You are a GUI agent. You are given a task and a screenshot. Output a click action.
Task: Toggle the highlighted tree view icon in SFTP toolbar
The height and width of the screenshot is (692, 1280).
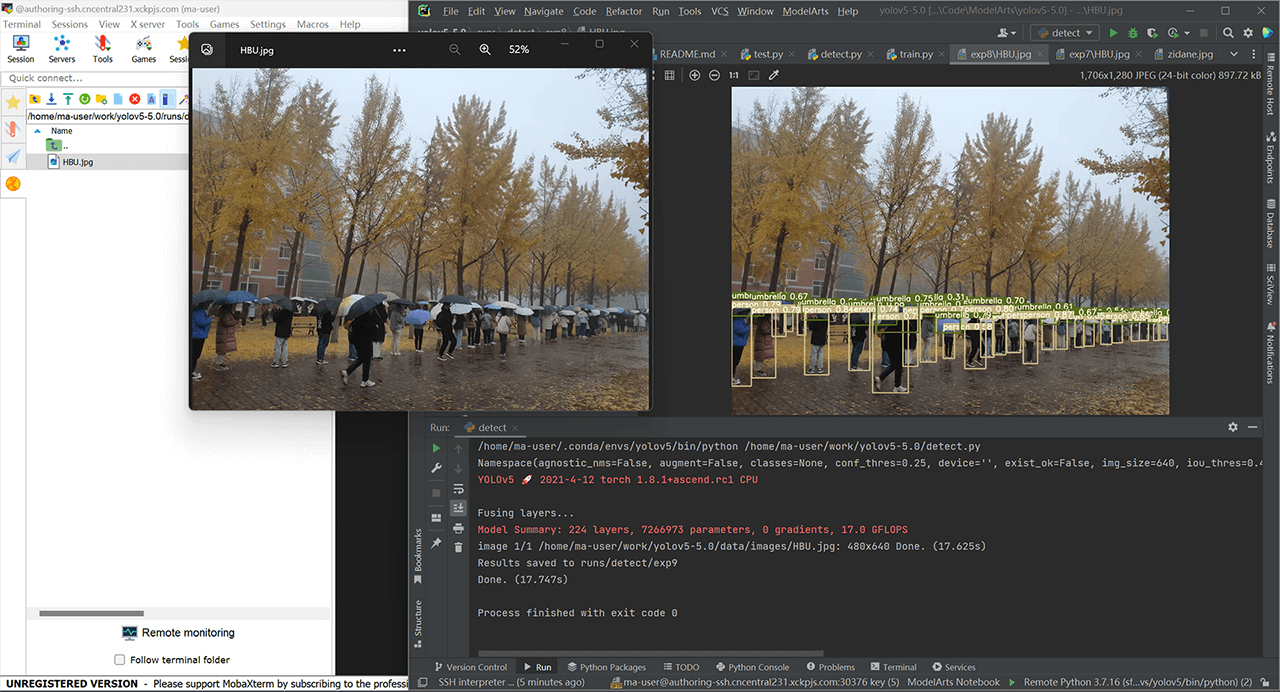coord(168,99)
